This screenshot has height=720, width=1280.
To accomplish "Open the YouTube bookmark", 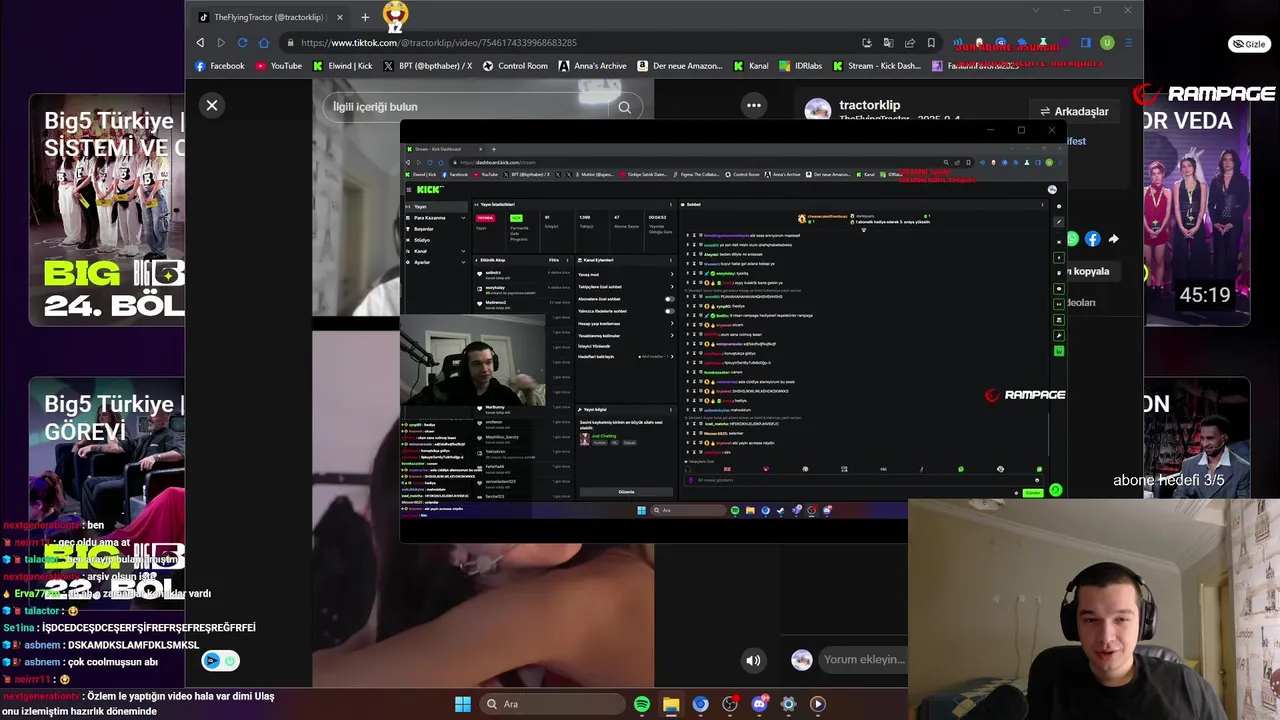I will (278, 66).
